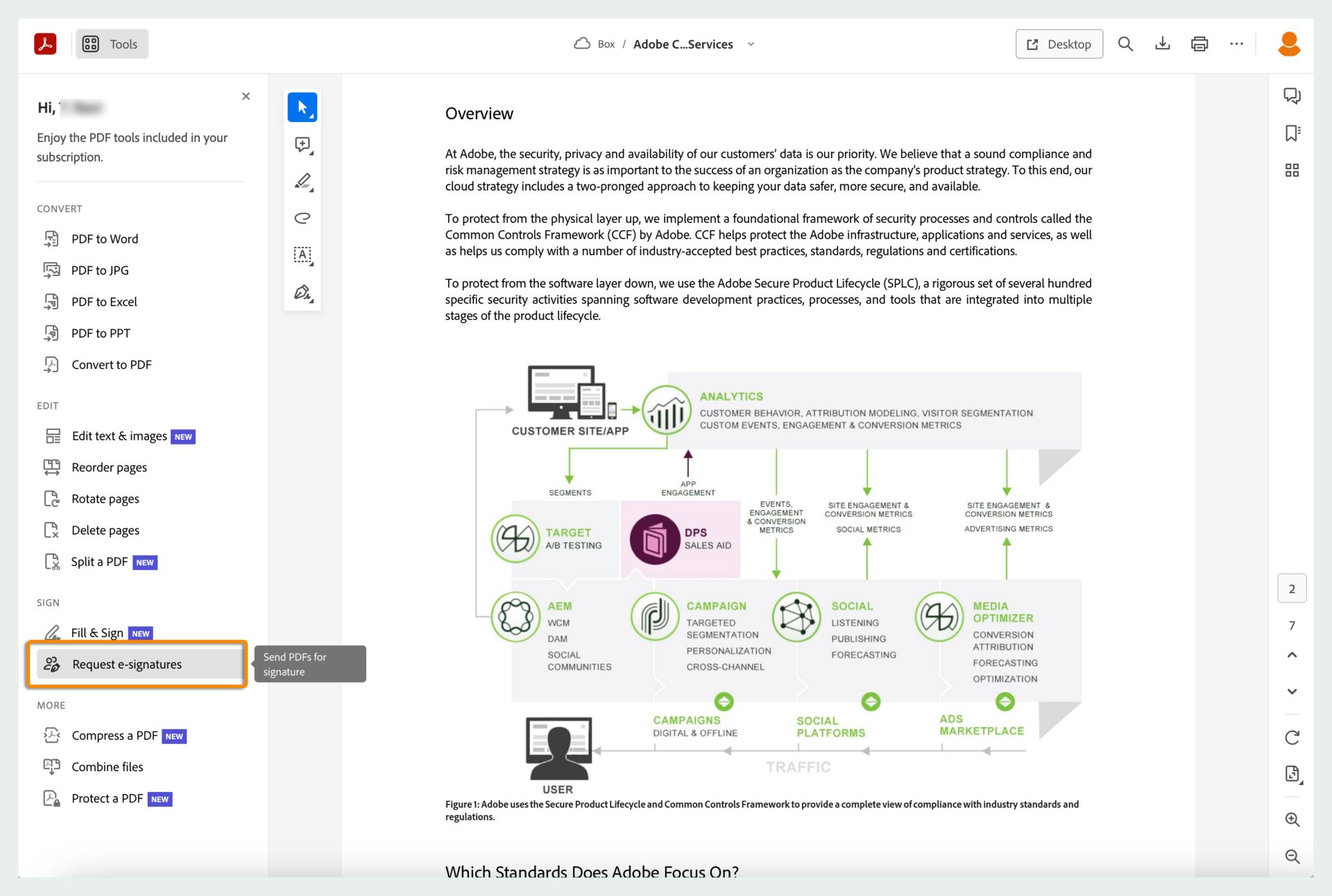Click the Desktop view toggle button
This screenshot has height=896, width=1332.
pos(1059,44)
